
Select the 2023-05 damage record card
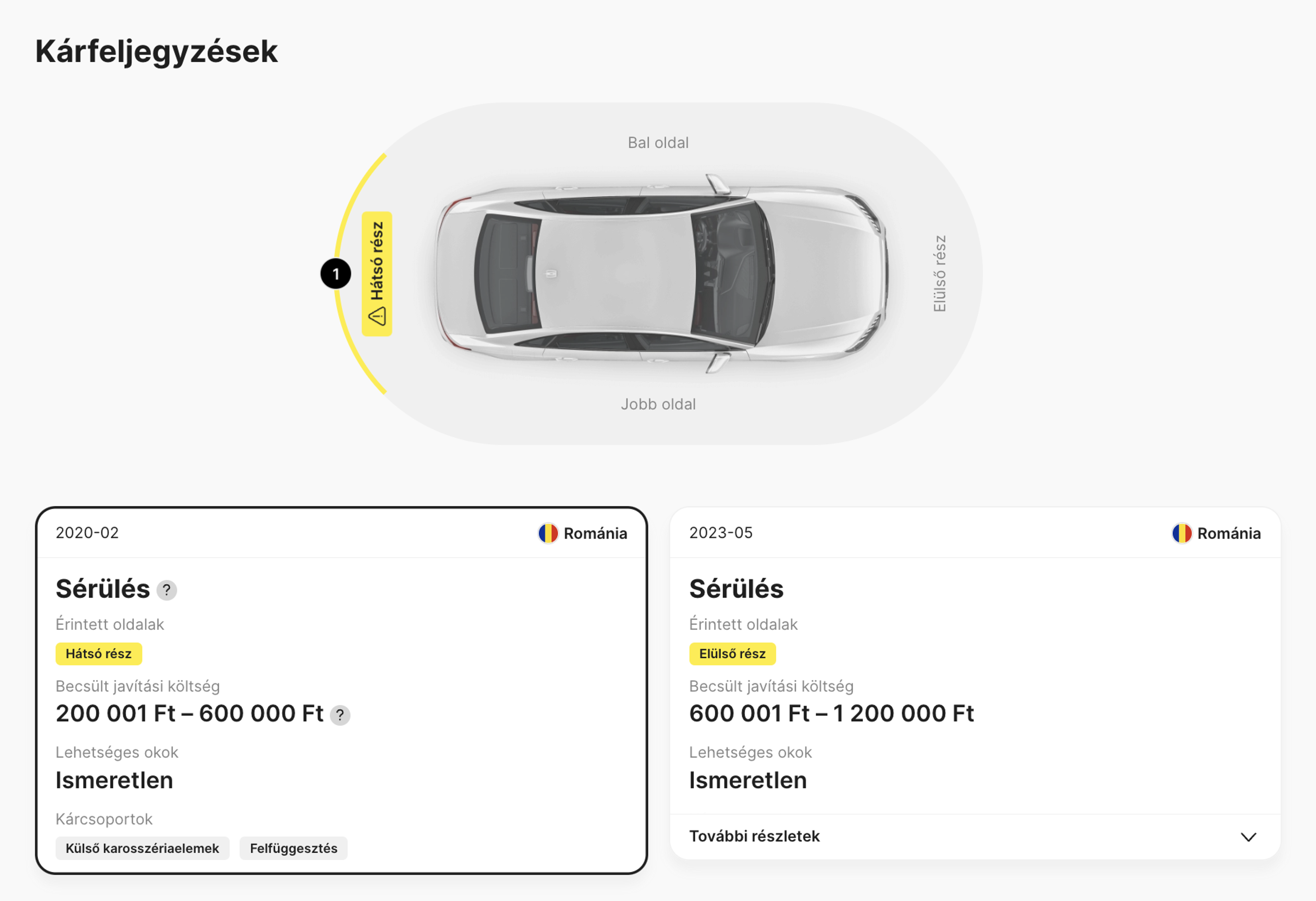(x=975, y=683)
